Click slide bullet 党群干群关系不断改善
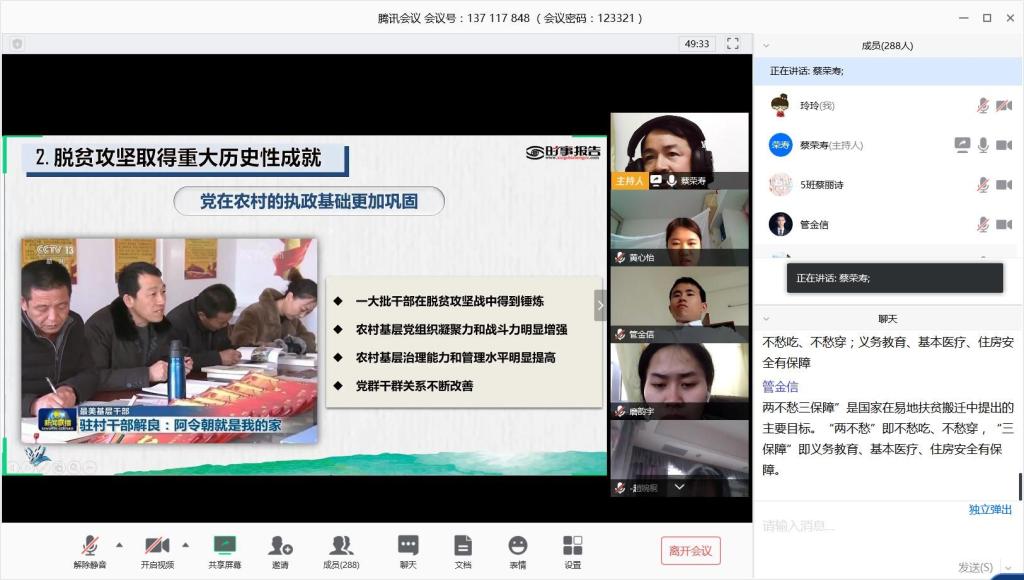This screenshot has height=580, width=1024. click(x=414, y=386)
